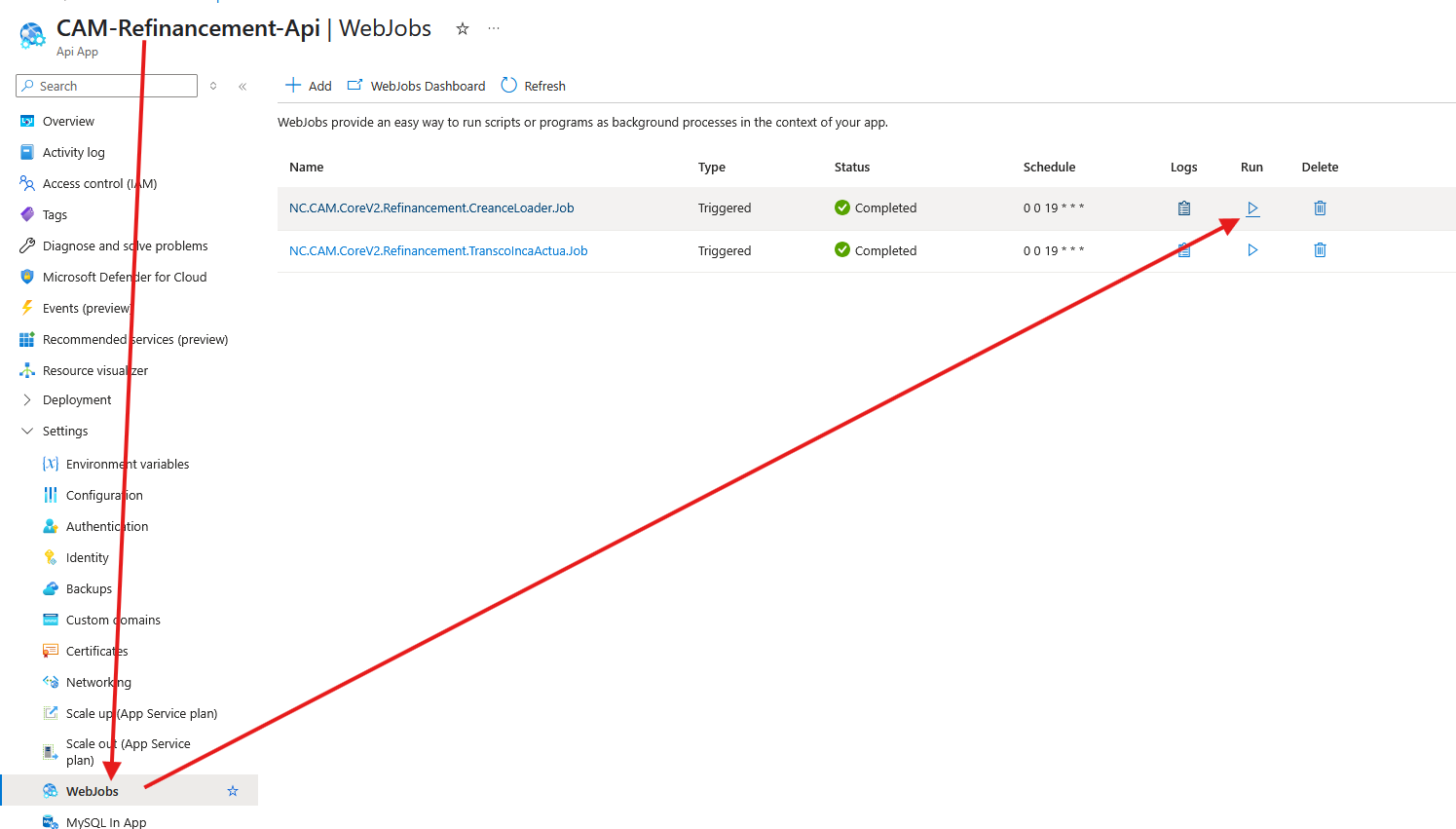
Task: Pin CAM-Refinancement-Api page with title star
Action: pos(463,29)
